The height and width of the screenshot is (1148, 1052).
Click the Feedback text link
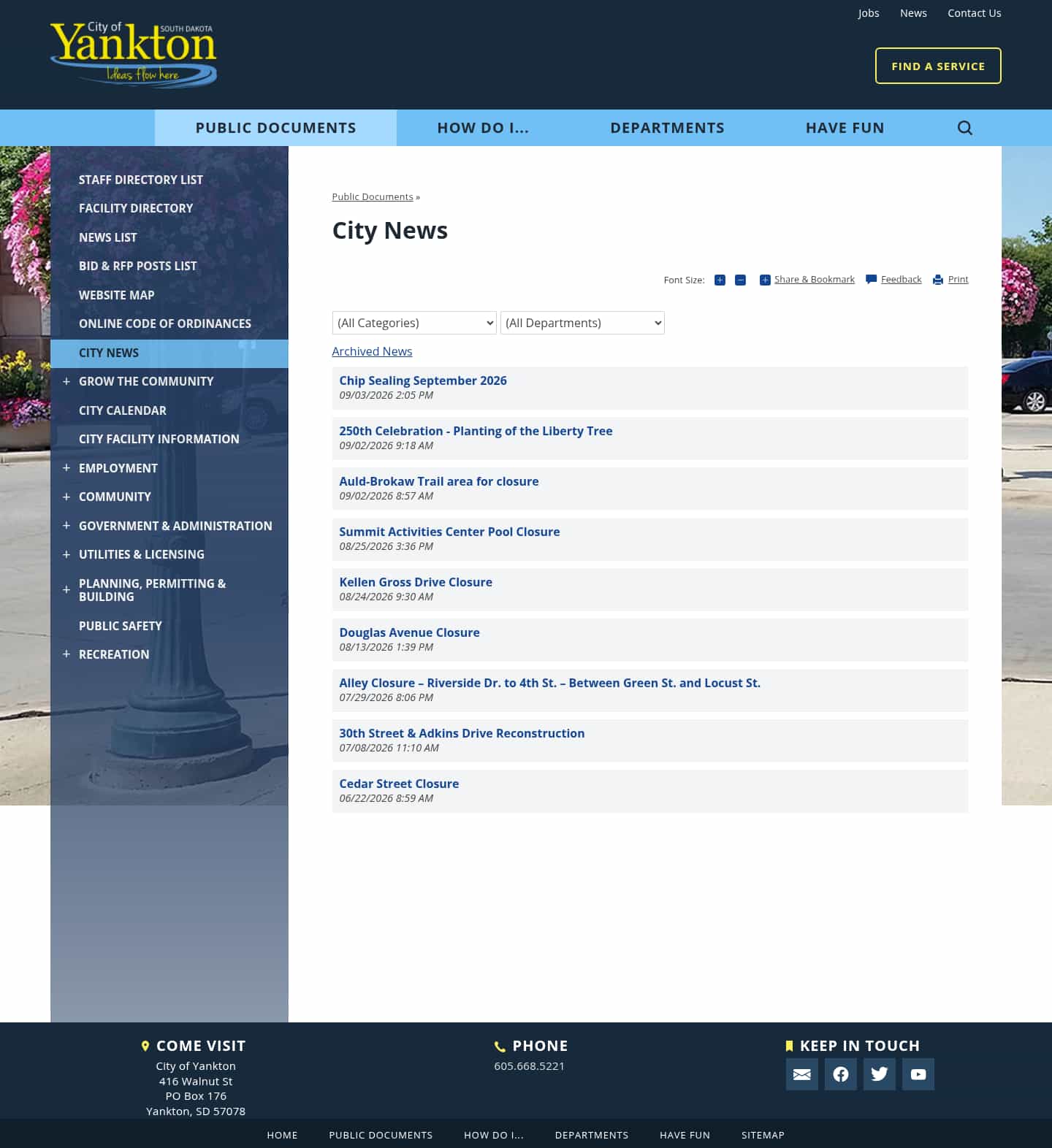pyautogui.click(x=902, y=280)
